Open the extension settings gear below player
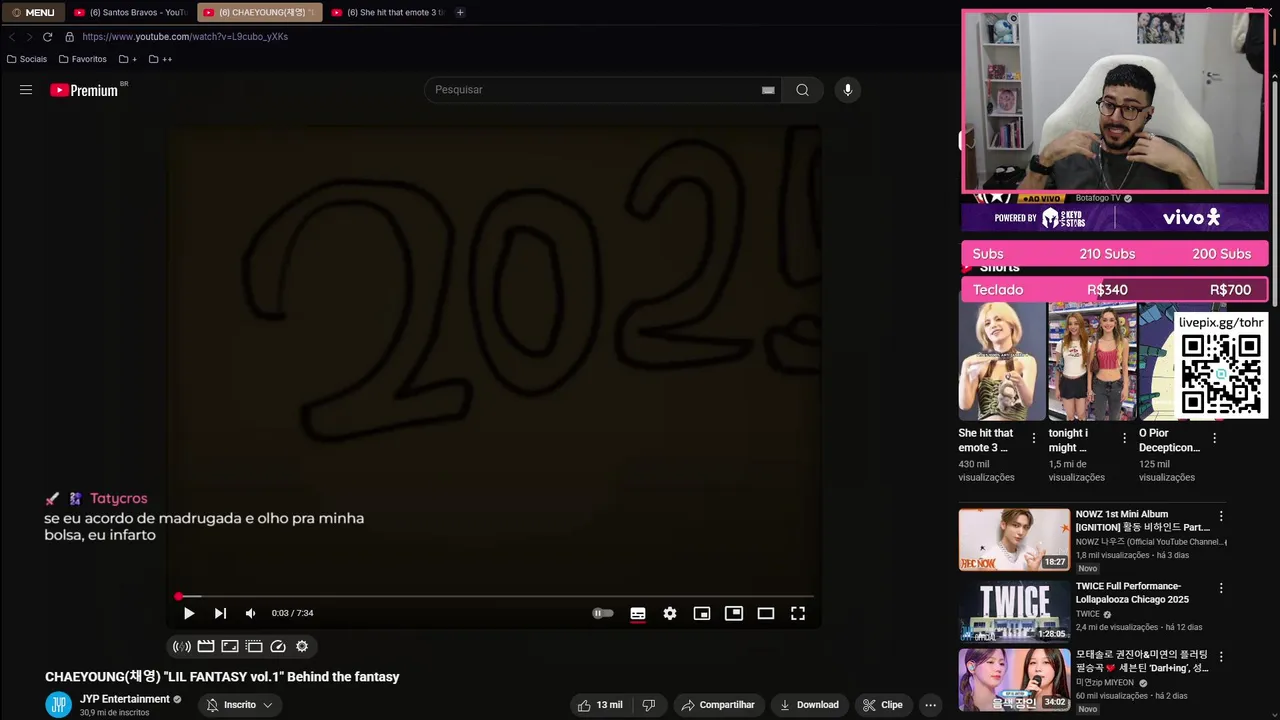 (x=302, y=646)
